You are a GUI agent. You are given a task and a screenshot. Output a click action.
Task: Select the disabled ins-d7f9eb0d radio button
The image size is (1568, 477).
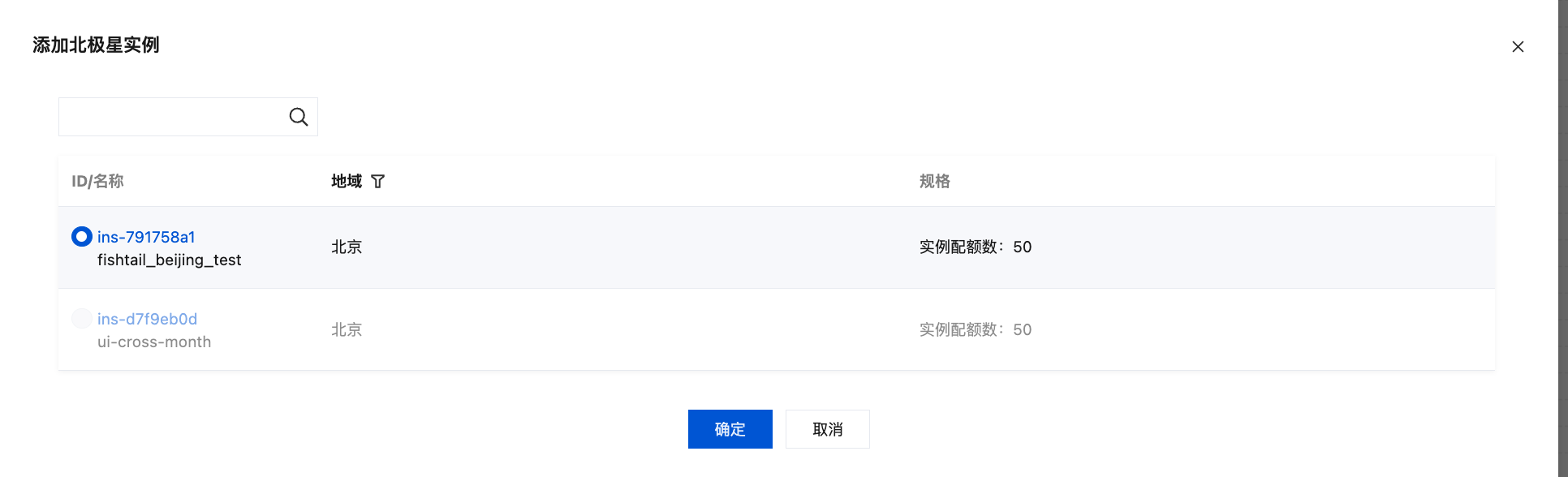(x=82, y=318)
